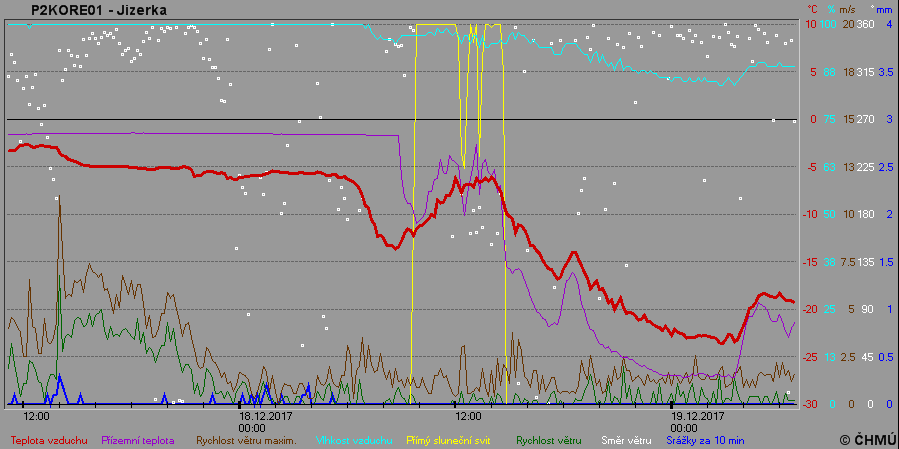Click the red -30 temperature axis value

pos(811,404)
